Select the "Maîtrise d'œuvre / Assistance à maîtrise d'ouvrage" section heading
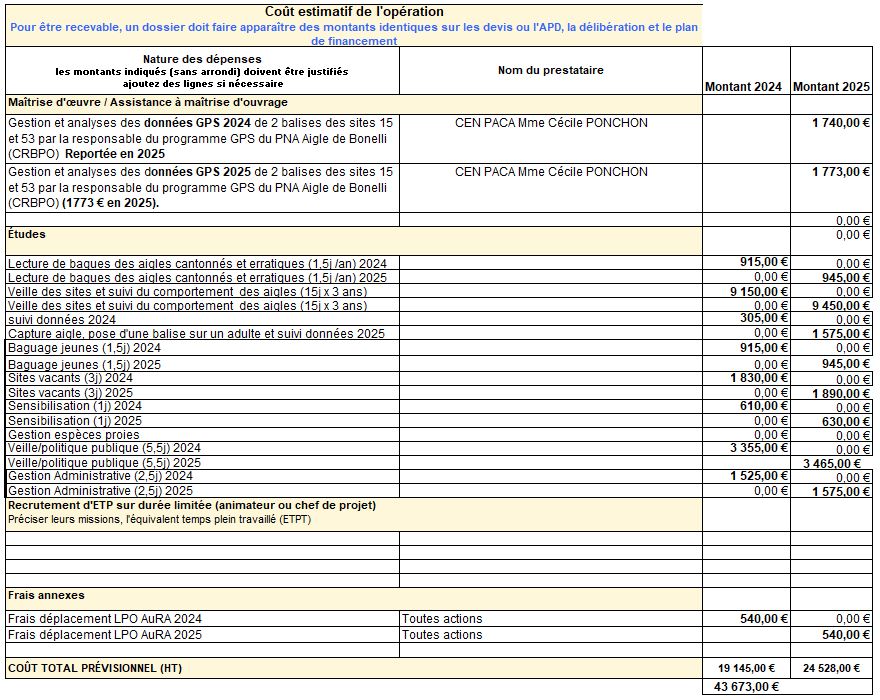 (x=148, y=102)
